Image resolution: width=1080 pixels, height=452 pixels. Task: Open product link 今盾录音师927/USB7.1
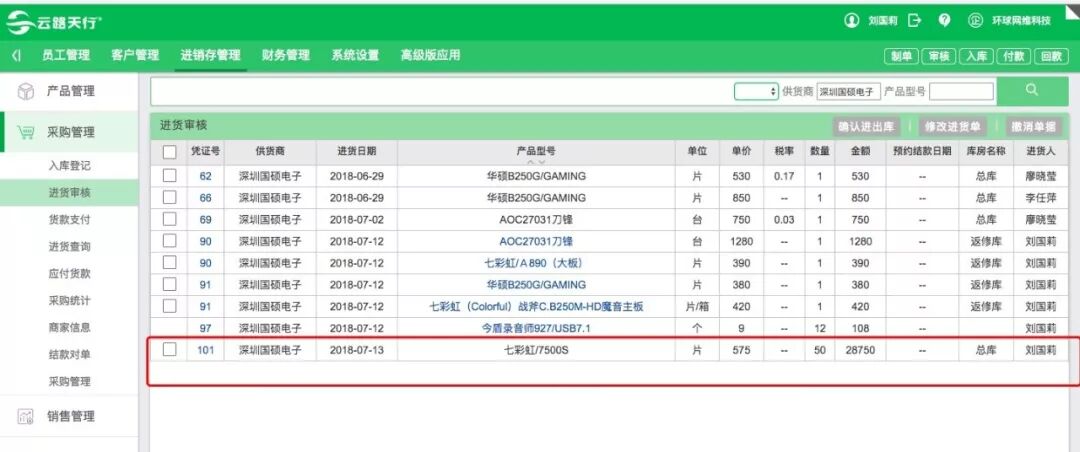[536, 328]
